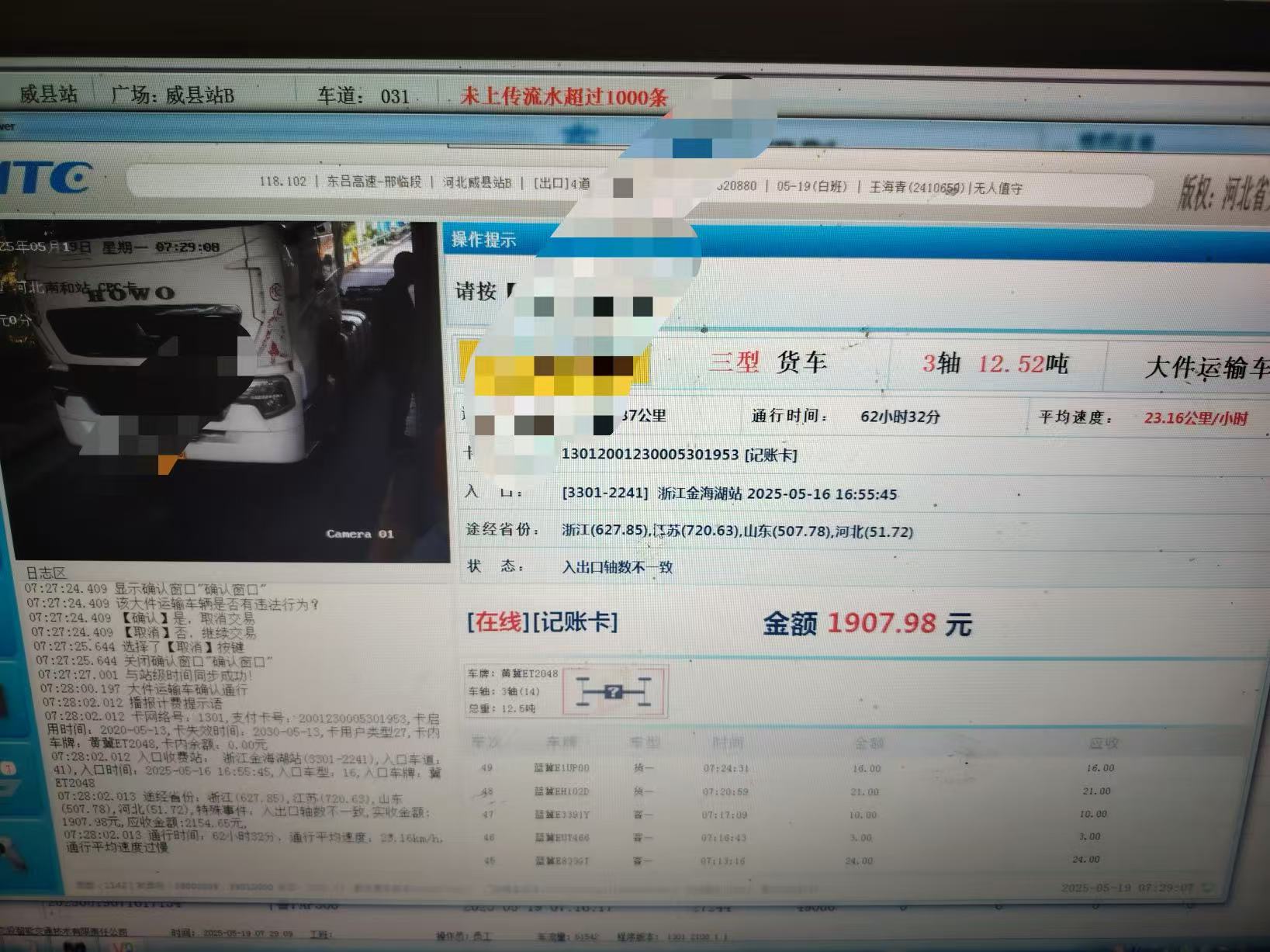
Task: Click log line 播报计费提示语
Action: click(x=133, y=703)
